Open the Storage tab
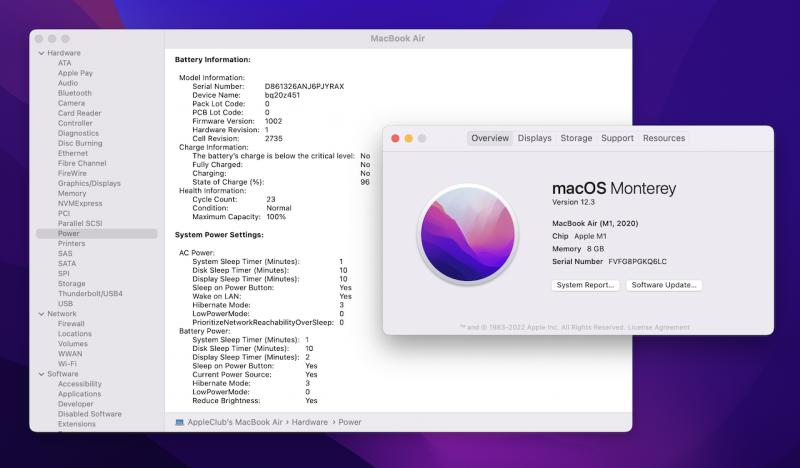This screenshot has width=800, height=468. (576, 138)
